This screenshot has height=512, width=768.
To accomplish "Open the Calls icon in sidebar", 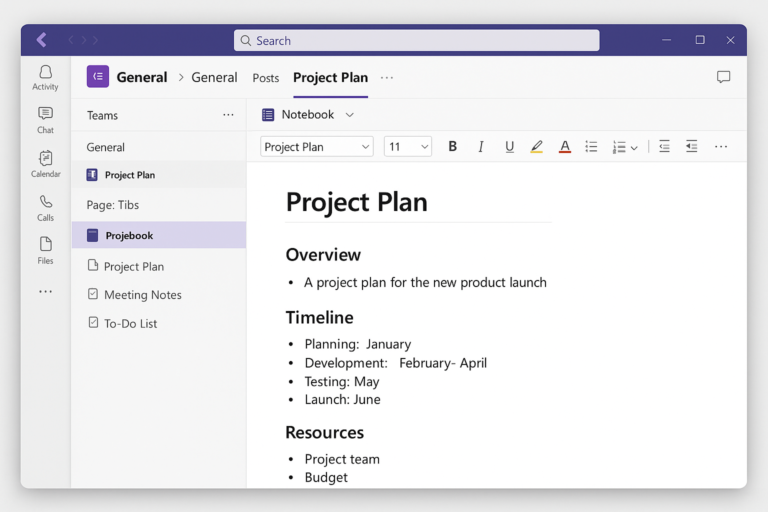I will tap(45, 207).
